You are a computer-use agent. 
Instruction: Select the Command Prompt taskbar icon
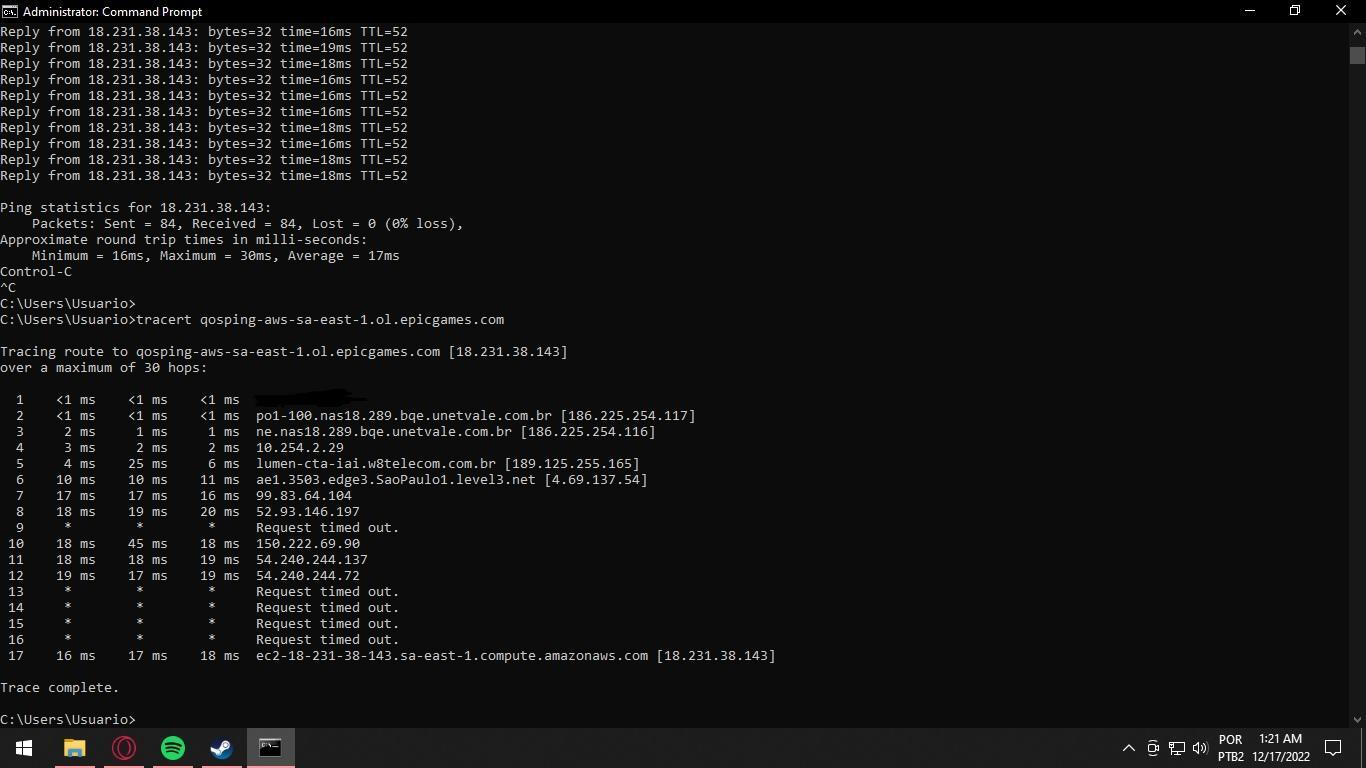pyautogui.click(x=270, y=748)
